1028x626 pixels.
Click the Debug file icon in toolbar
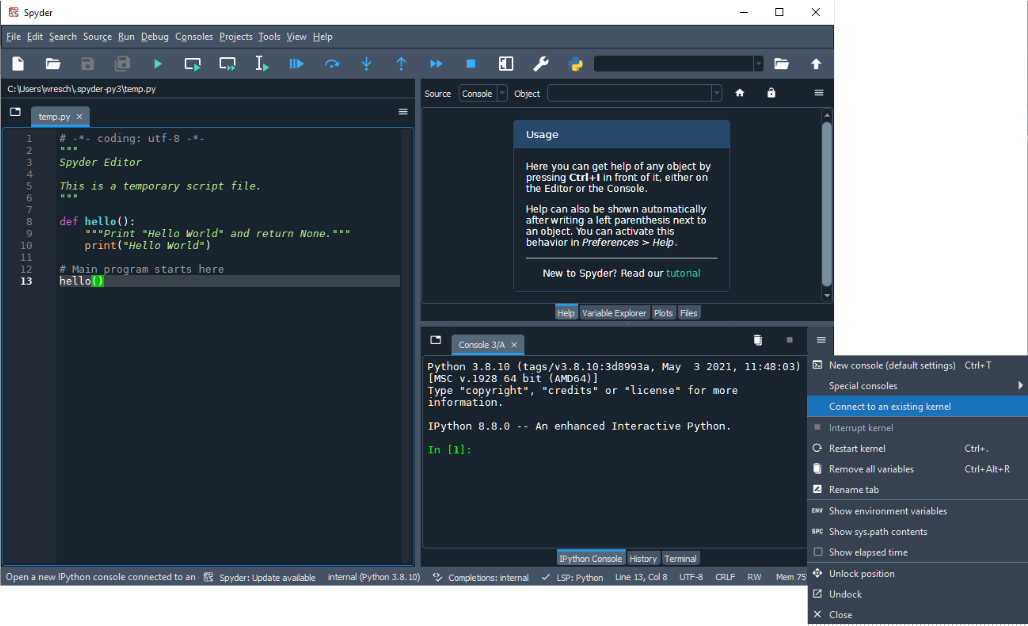click(x=296, y=64)
